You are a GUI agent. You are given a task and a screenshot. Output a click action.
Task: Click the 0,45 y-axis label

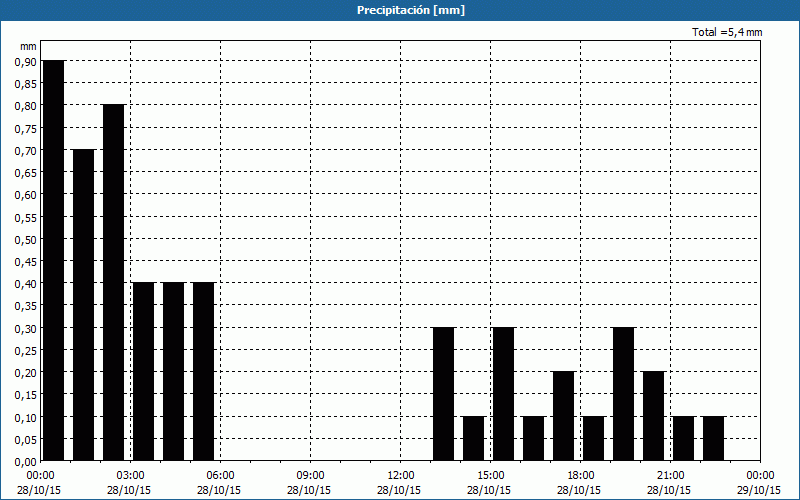[26, 262]
